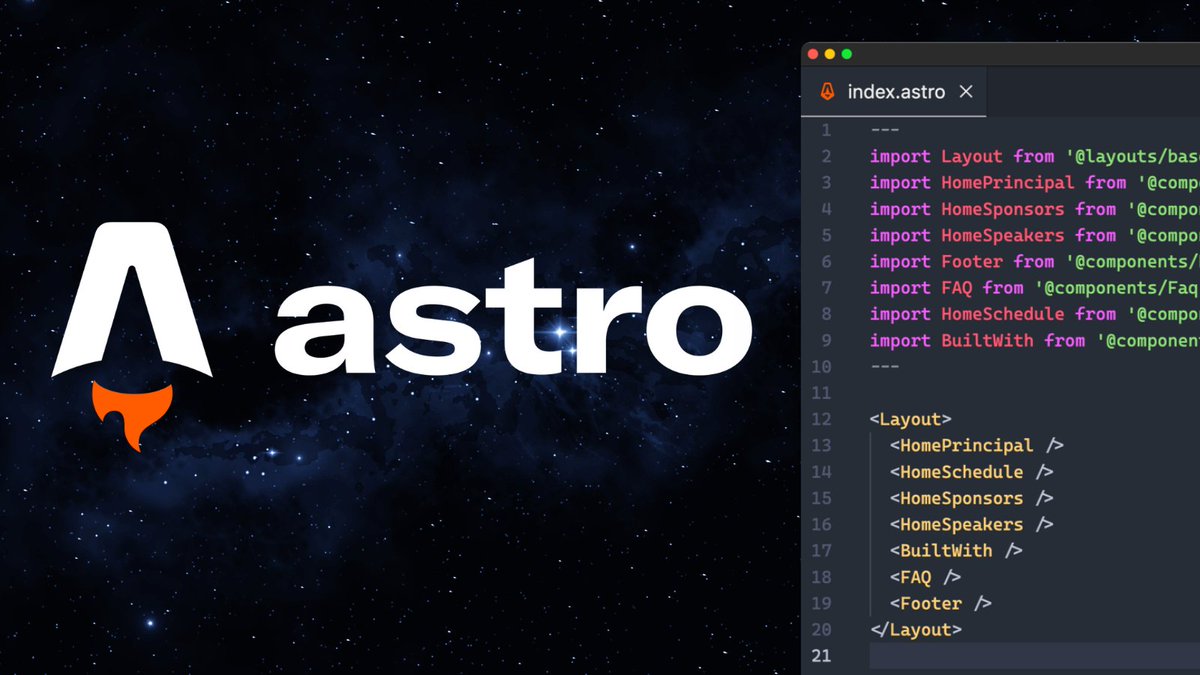Click the green maximize window button
This screenshot has height=675, width=1200.
pyautogui.click(x=847, y=53)
